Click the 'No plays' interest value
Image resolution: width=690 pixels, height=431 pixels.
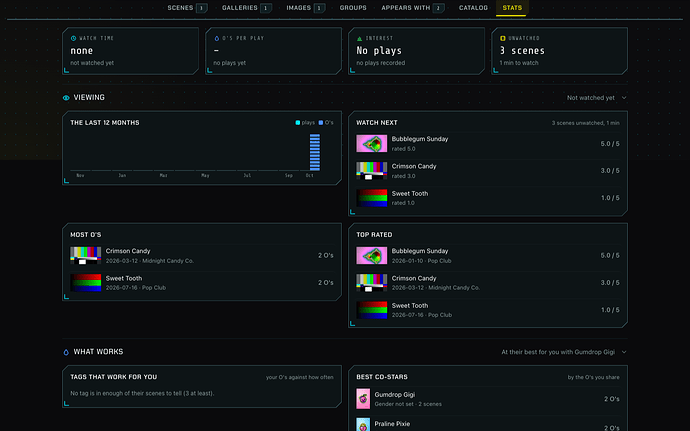379,51
